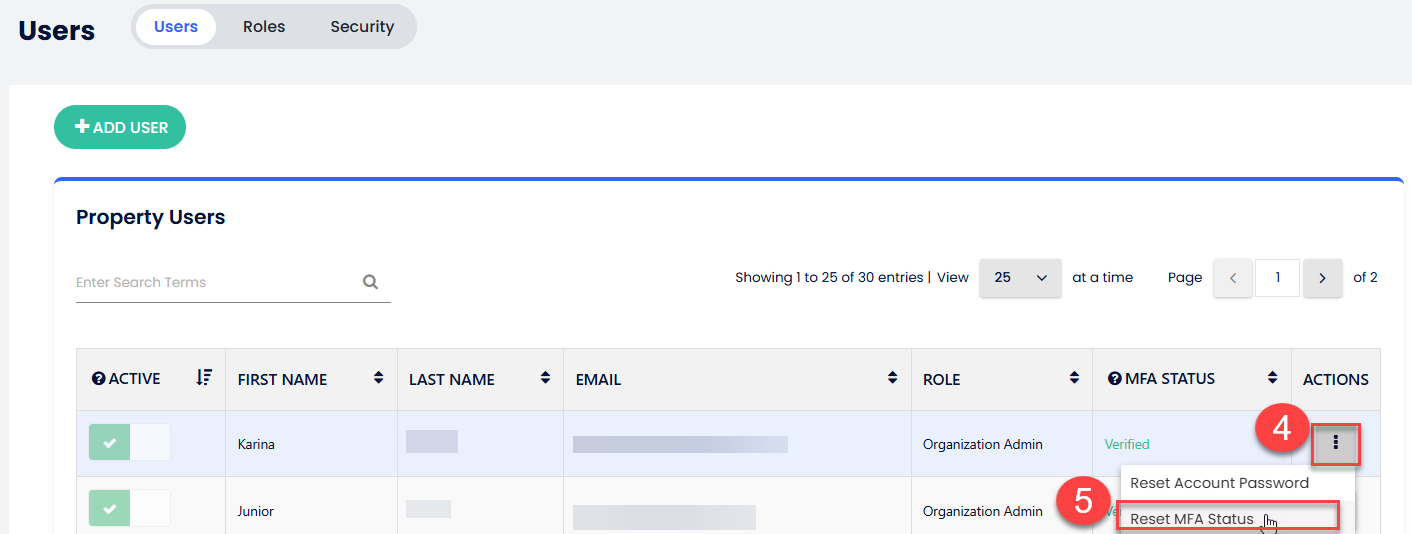Viewport: 1412px width, 534px height.
Task: Sort the Role column
Action: tap(1074, 378)
